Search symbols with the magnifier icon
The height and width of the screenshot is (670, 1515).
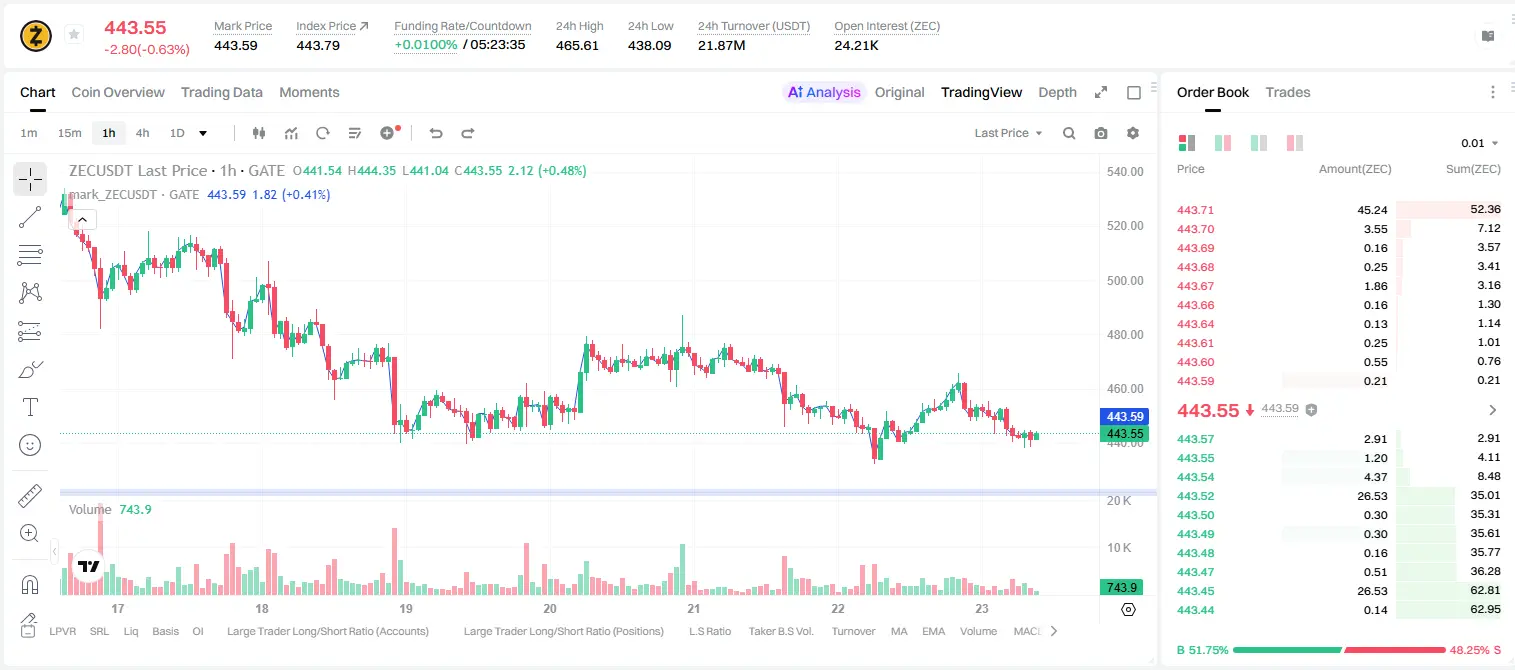[x=1069, y=133]
